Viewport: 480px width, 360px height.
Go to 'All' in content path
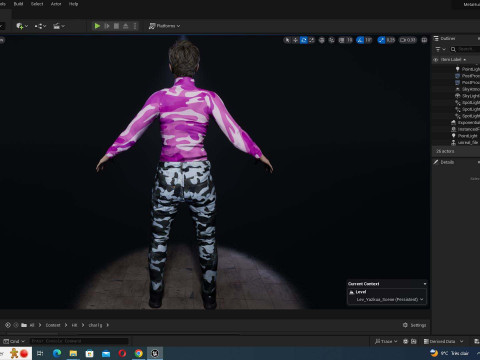click(x=32, y=325)
